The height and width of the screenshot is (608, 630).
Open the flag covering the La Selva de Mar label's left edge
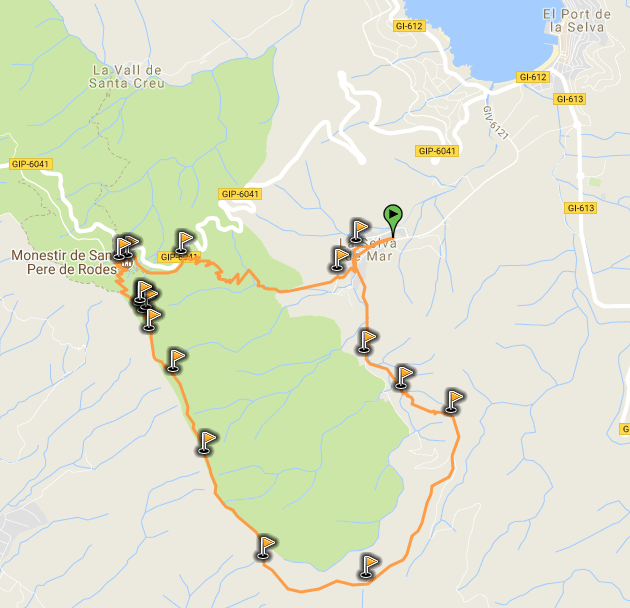(340, 259)
